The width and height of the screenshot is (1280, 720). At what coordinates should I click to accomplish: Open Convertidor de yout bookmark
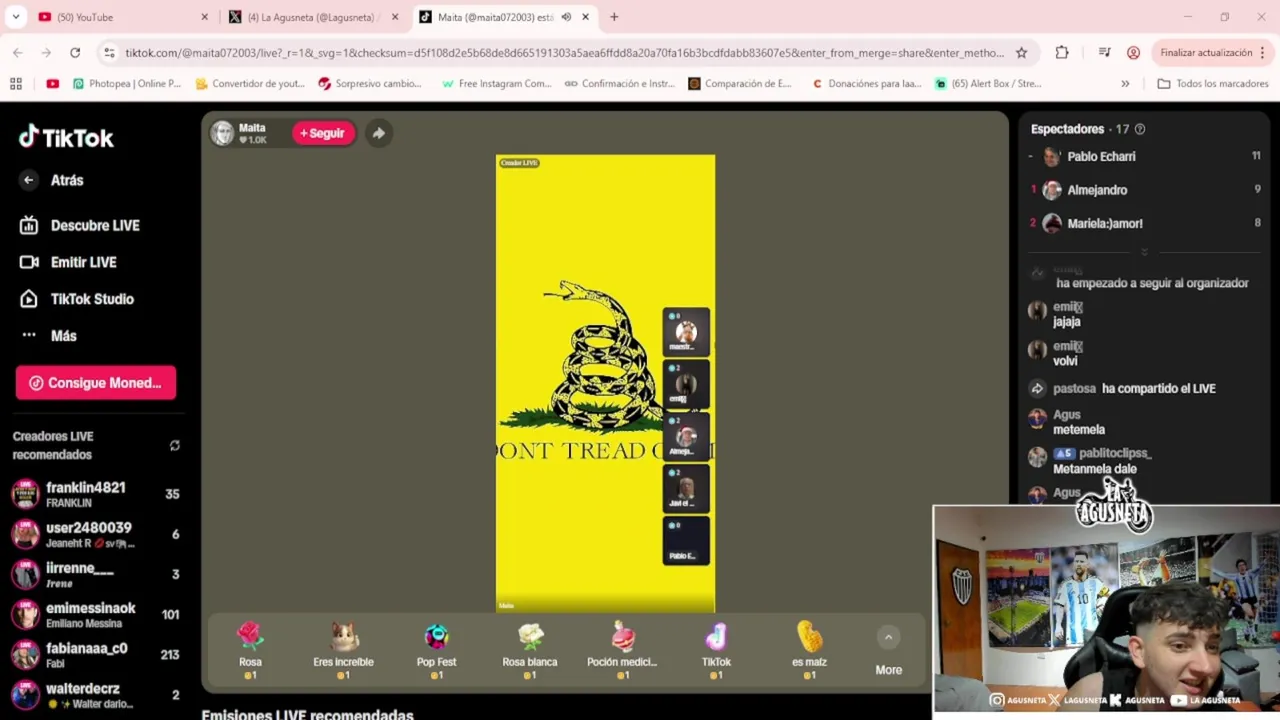pos(250,84)
